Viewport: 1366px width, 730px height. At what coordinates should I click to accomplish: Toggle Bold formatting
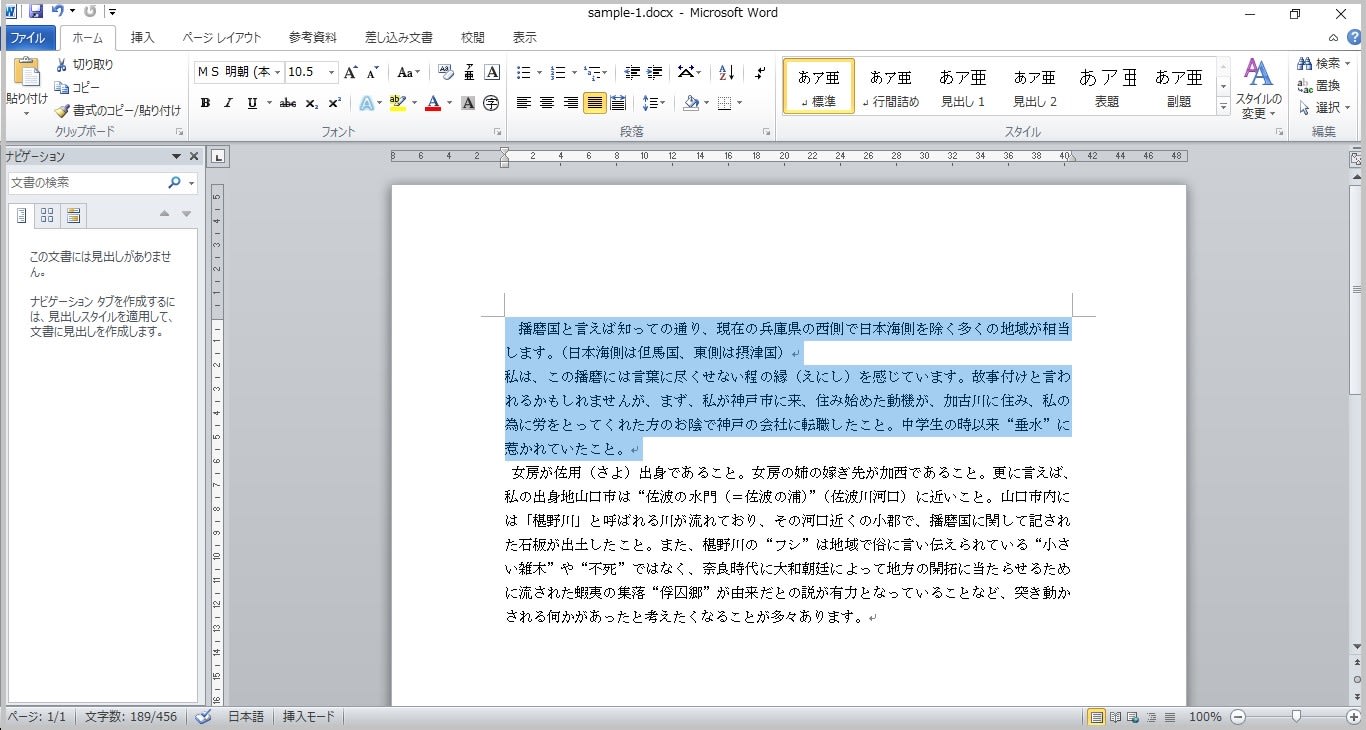pos(205,103)
